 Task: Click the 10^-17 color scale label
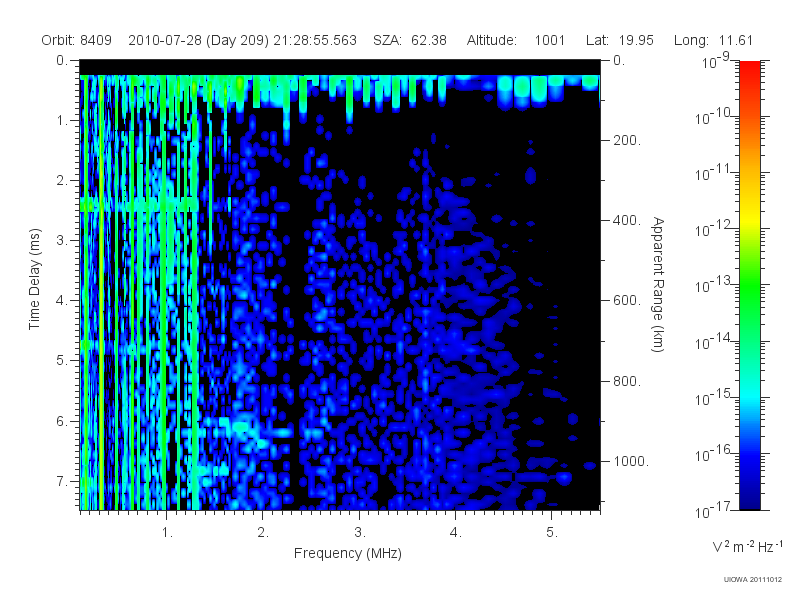tap(712, 510)
